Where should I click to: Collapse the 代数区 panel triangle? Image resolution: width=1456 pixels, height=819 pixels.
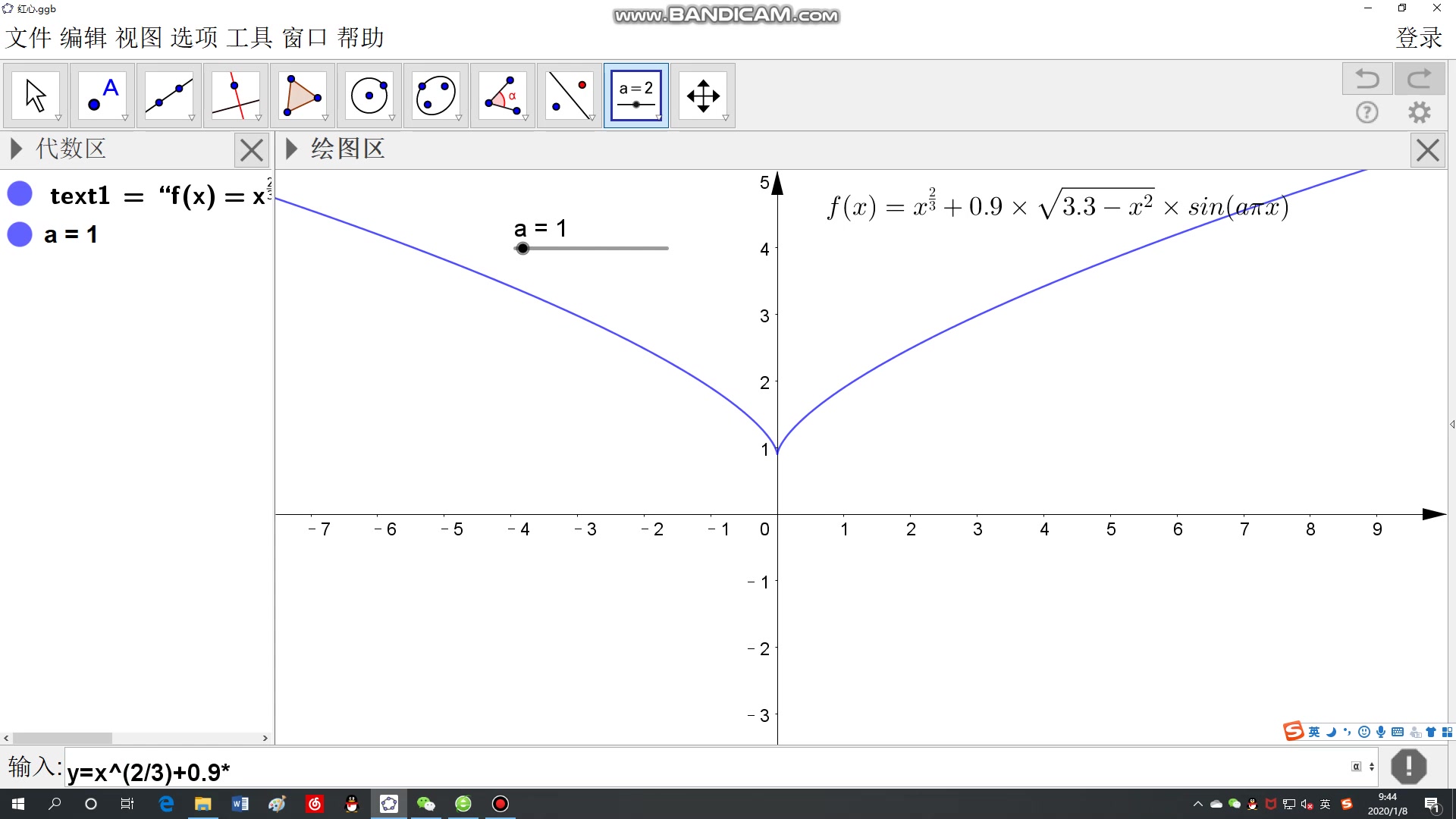point(16,149)
